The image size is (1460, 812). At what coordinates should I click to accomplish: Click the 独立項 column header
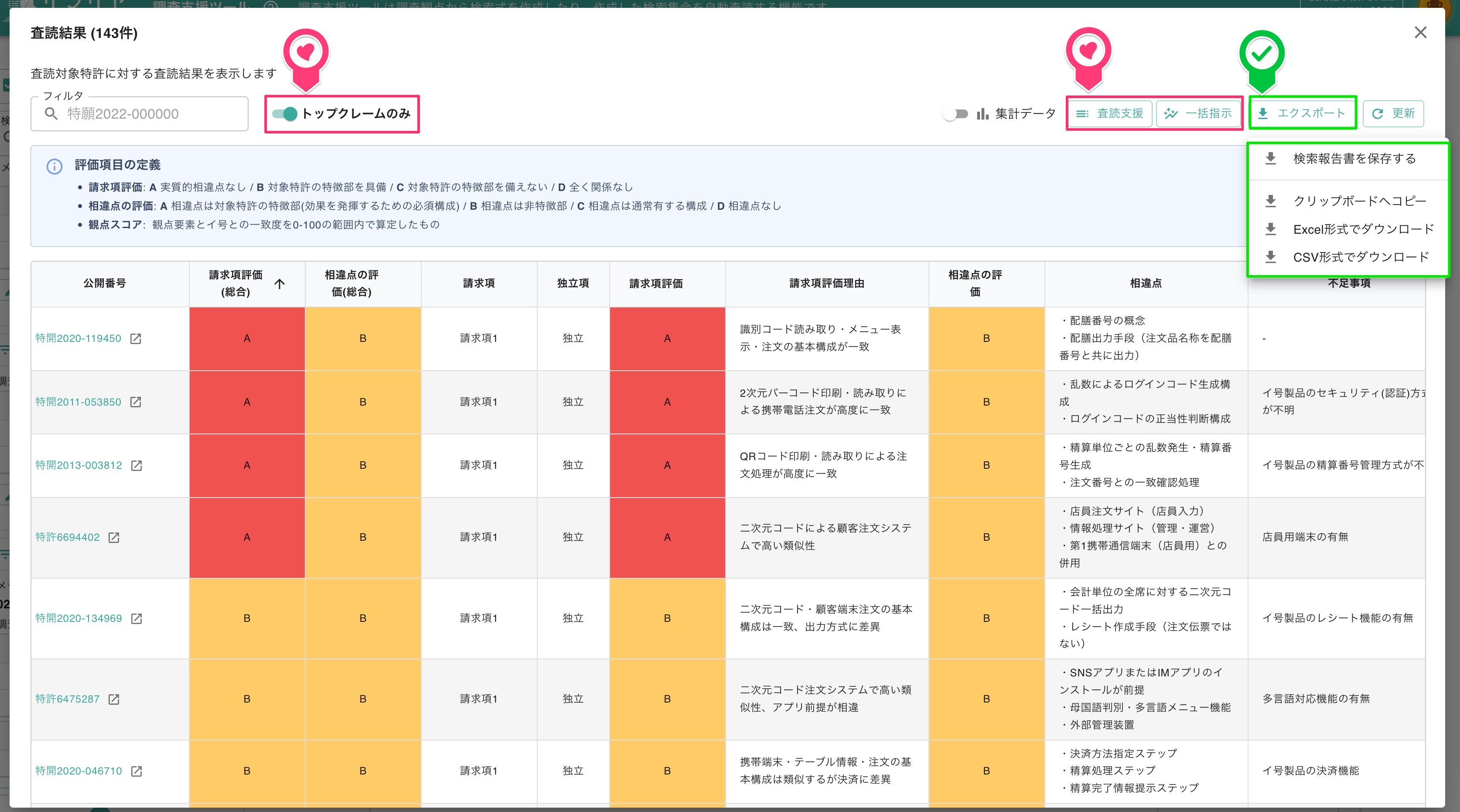coord(573,283)
